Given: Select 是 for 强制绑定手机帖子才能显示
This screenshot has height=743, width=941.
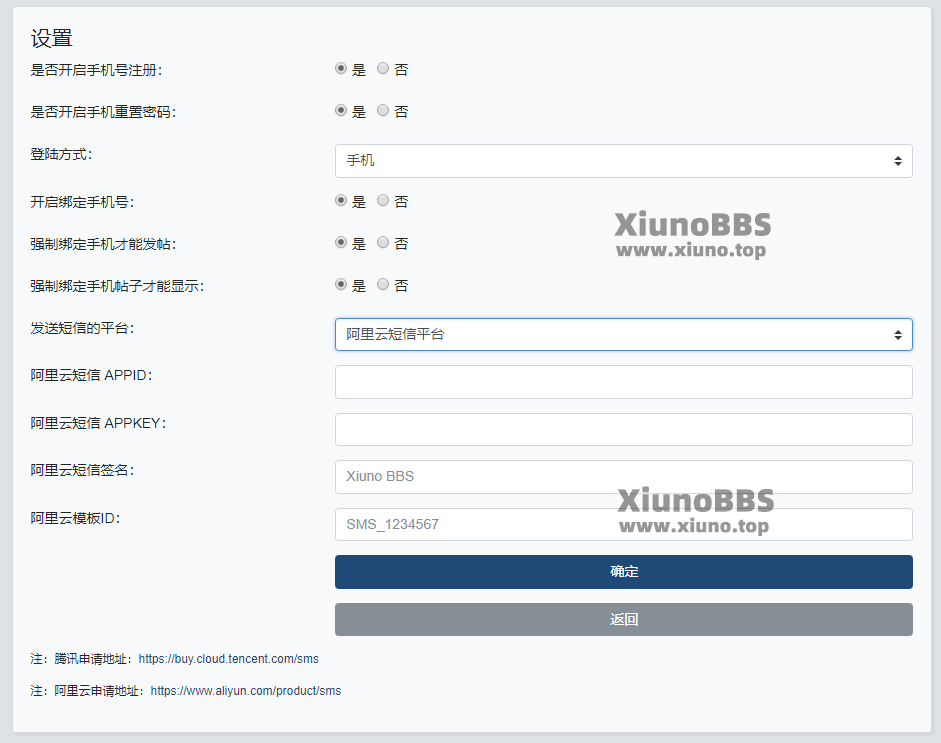Looking at the screenshot, I should click(341, 284).
